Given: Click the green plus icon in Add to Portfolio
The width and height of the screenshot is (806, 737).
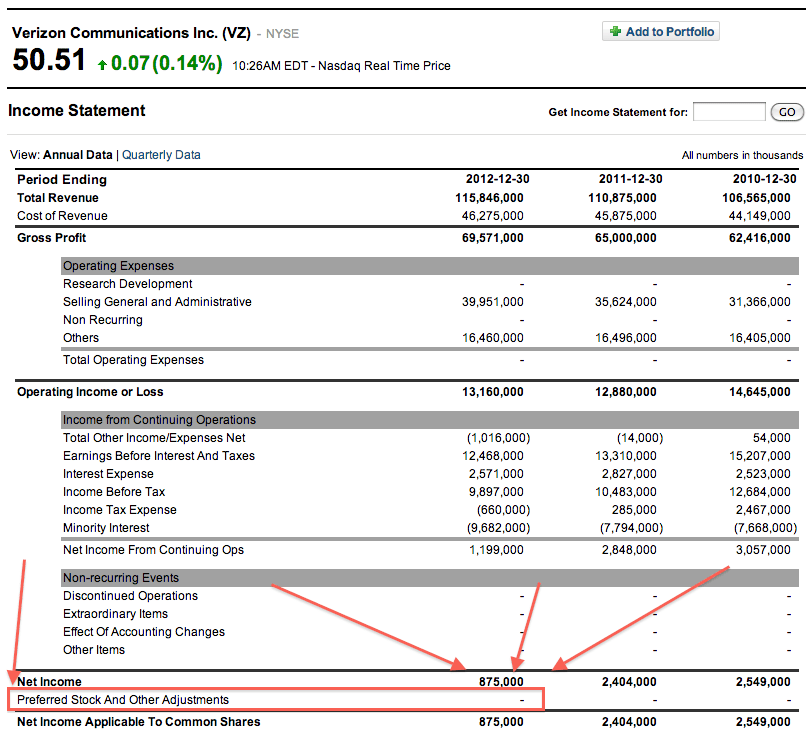Looking at the screenshot, I should click(615, 31).
